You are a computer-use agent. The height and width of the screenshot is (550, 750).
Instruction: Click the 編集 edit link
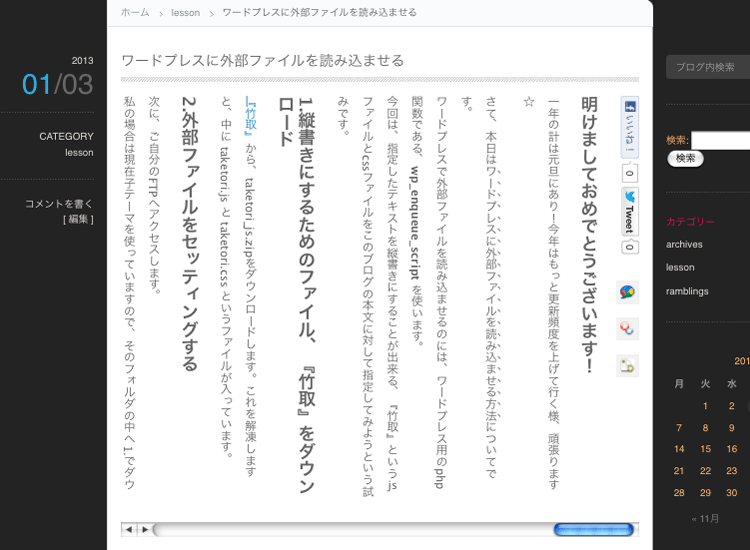click(x=78, y=219)
